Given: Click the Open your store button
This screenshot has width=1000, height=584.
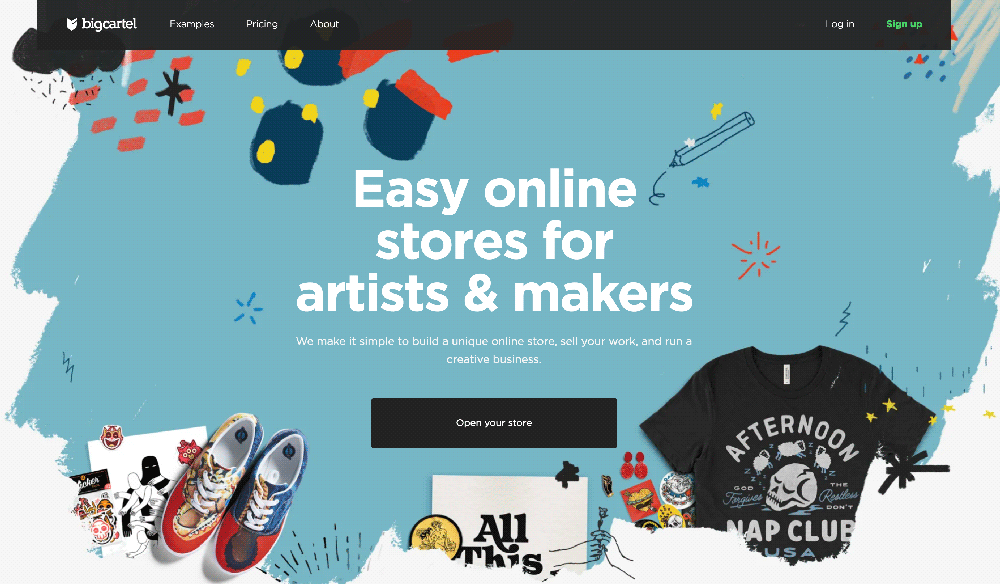Looking at the screenshot, I should tap(494, 423).
